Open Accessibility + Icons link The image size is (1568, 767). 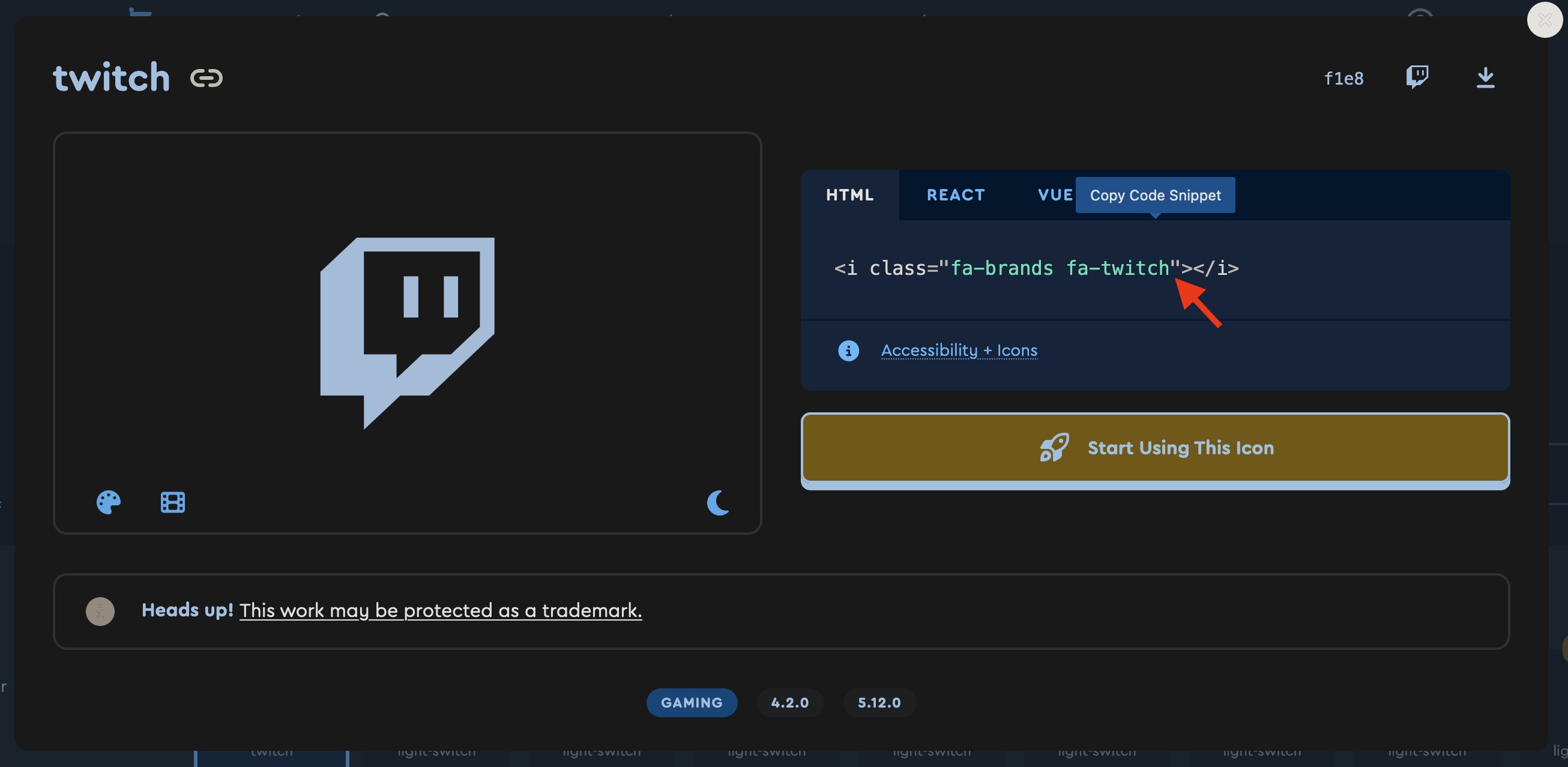pos(959,350)
